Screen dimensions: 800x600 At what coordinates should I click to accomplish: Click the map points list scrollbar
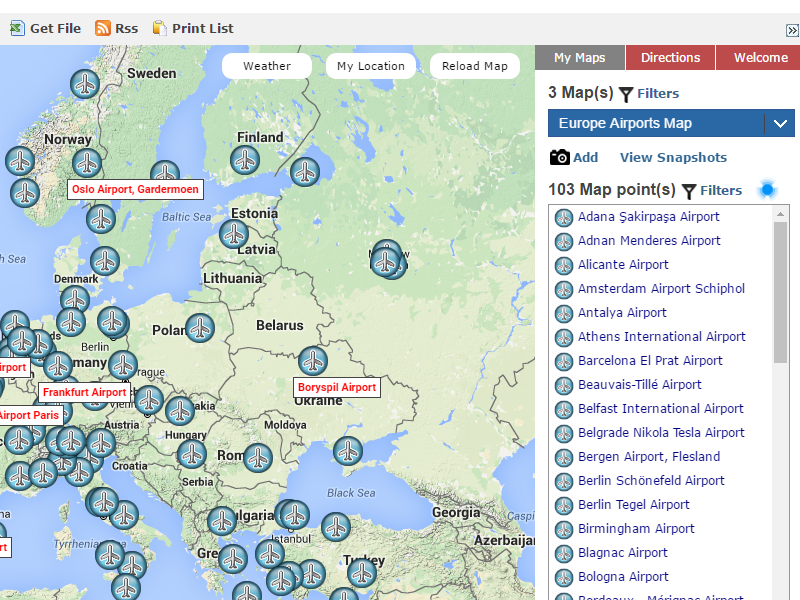click(x=781, y=290)
